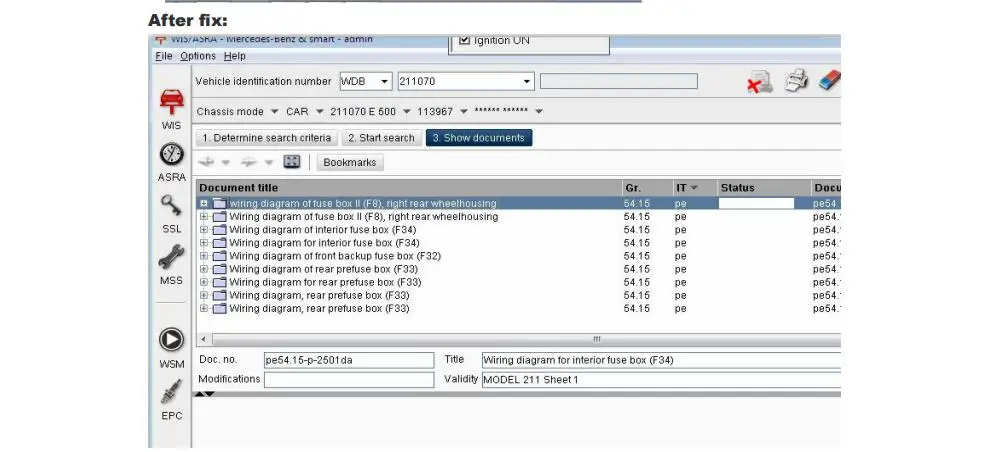Viewport: 989px width, 452px height.
Task: Sort by IT column header
Action: tap(694, 188)
